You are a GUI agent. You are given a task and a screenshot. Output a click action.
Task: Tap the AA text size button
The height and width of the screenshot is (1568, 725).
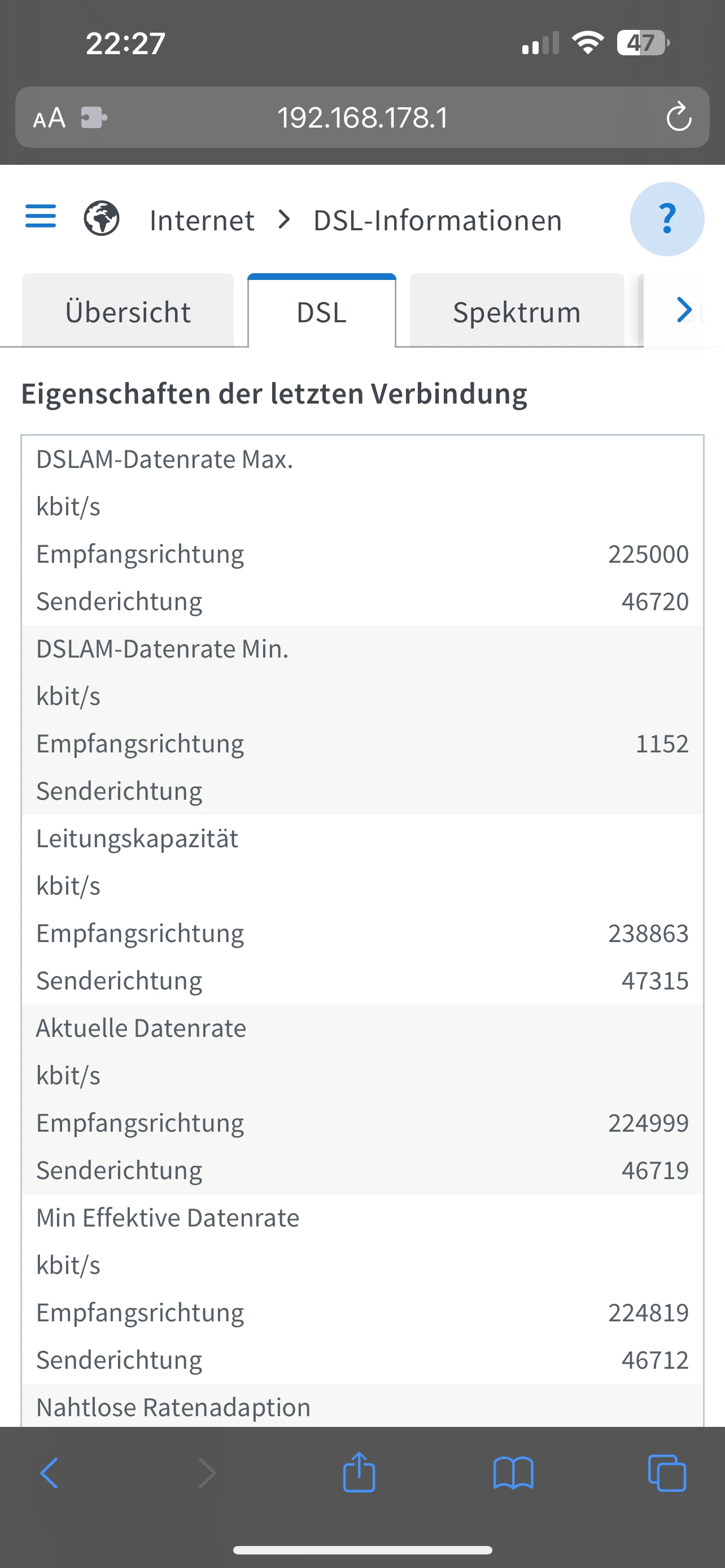pos(49,117)
